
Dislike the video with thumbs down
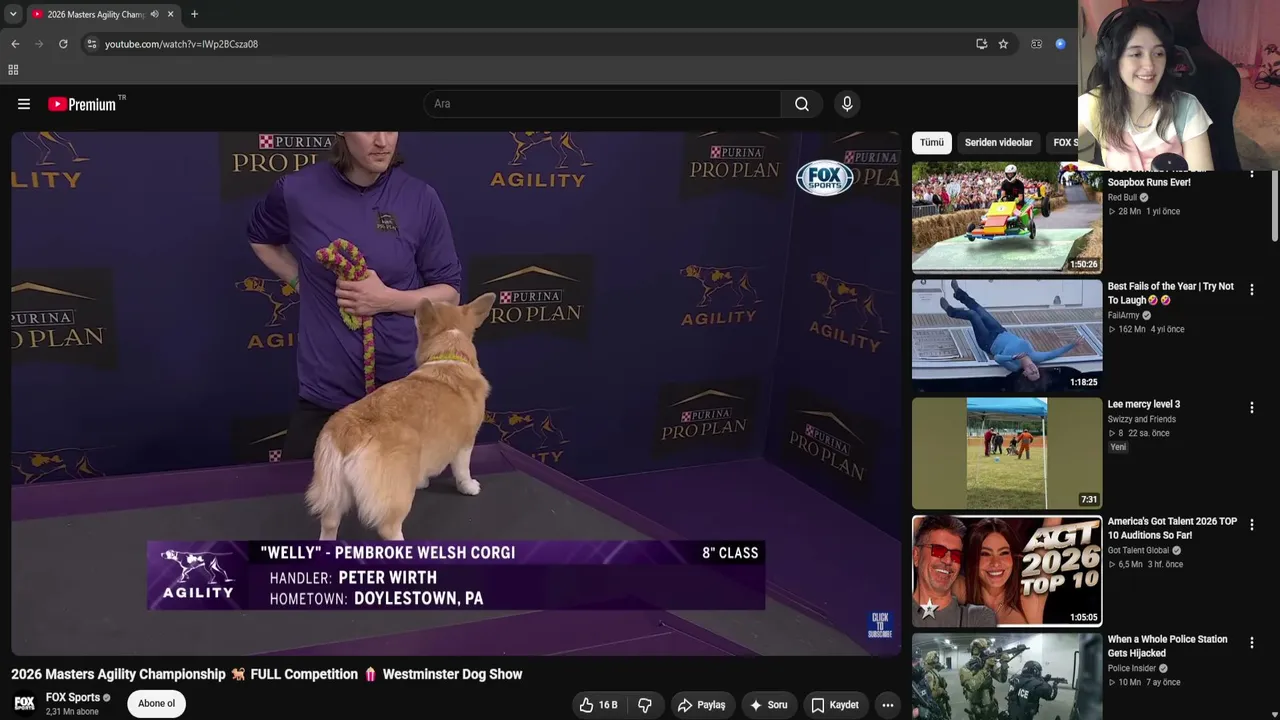pos(645,705)
